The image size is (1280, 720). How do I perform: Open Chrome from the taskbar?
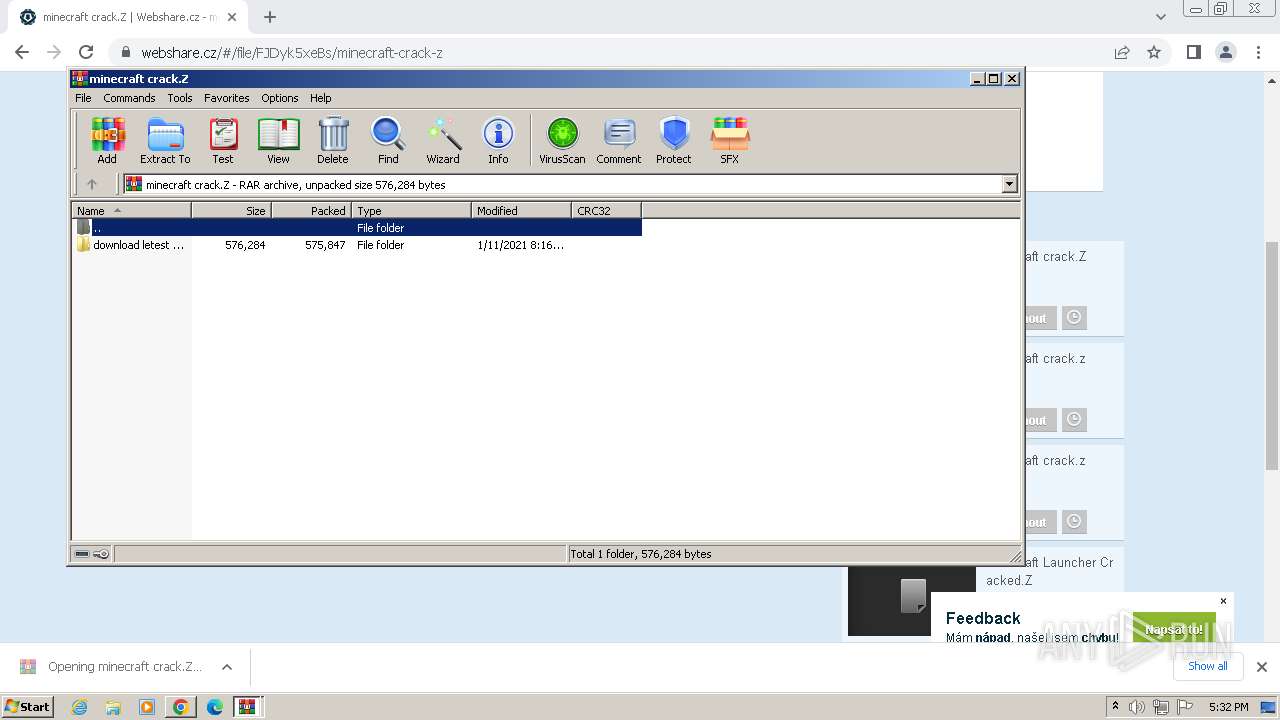180,707
